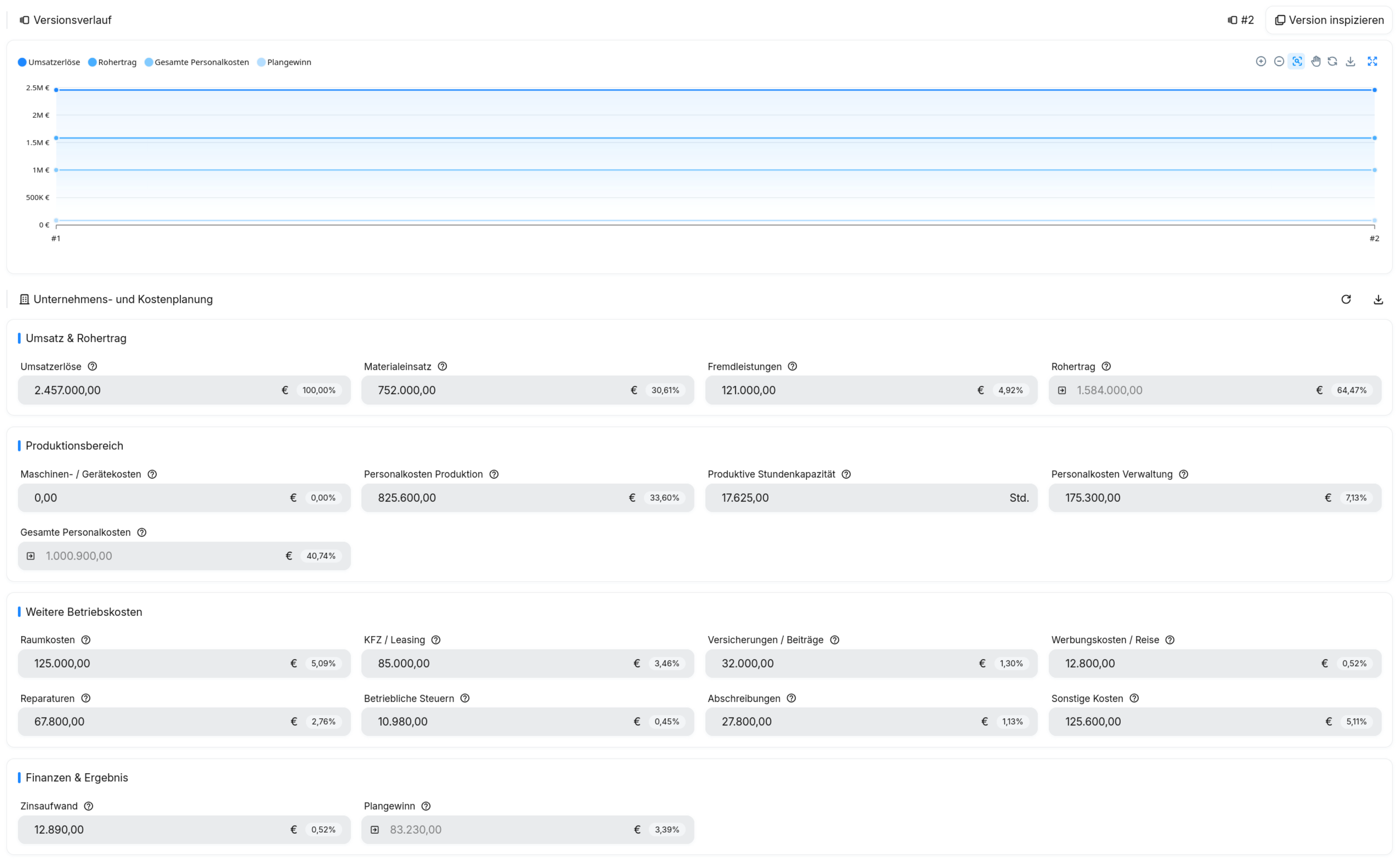This screenshot has width=1400, height=863.
Task: Download the chart image
Action: (1350, 61)
